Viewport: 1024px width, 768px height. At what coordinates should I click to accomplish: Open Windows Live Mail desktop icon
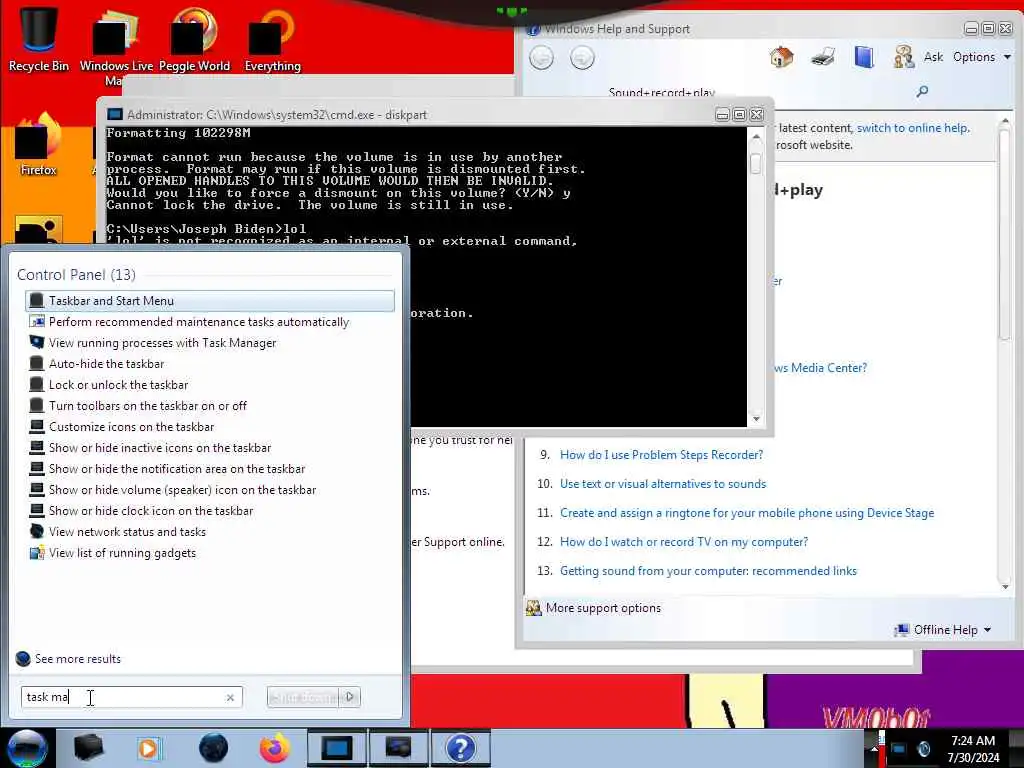click(116, 46)
